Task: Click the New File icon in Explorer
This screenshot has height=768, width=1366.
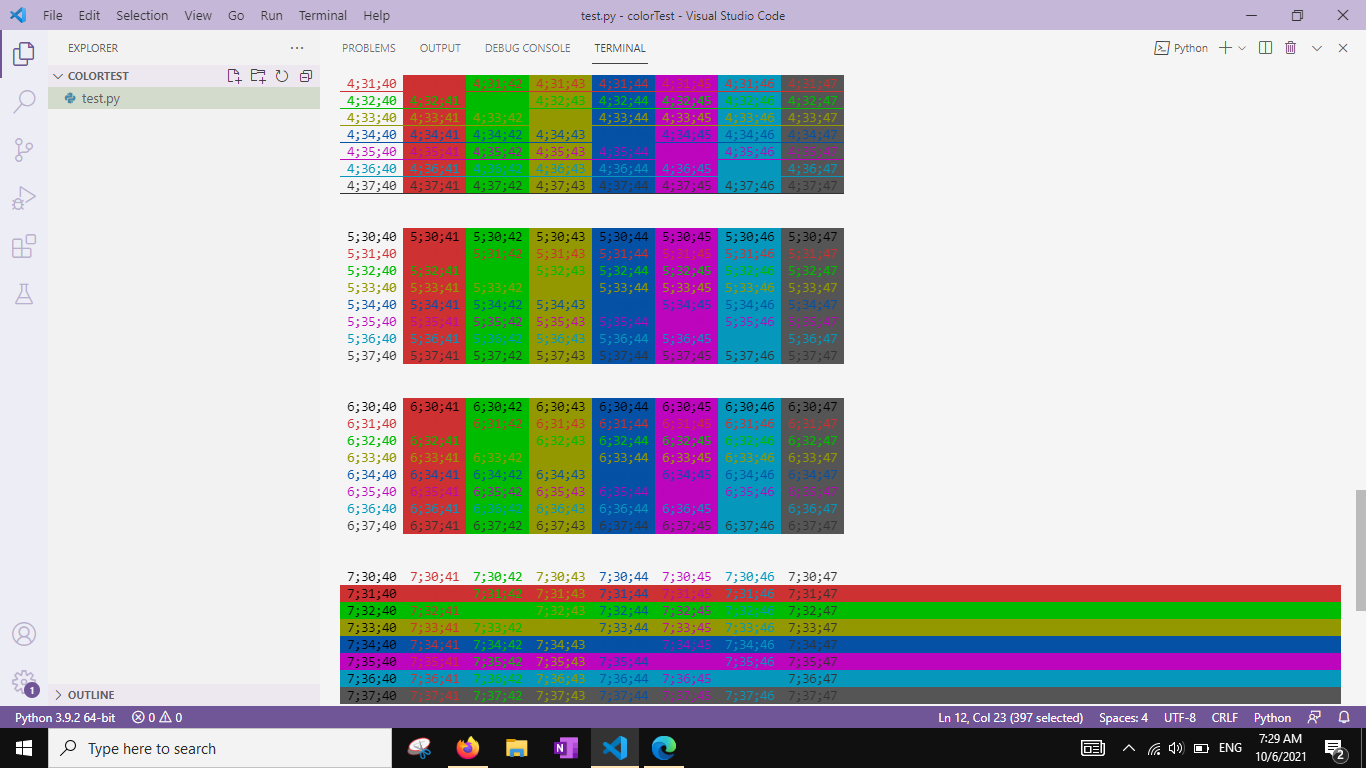Action: point(234,76)
